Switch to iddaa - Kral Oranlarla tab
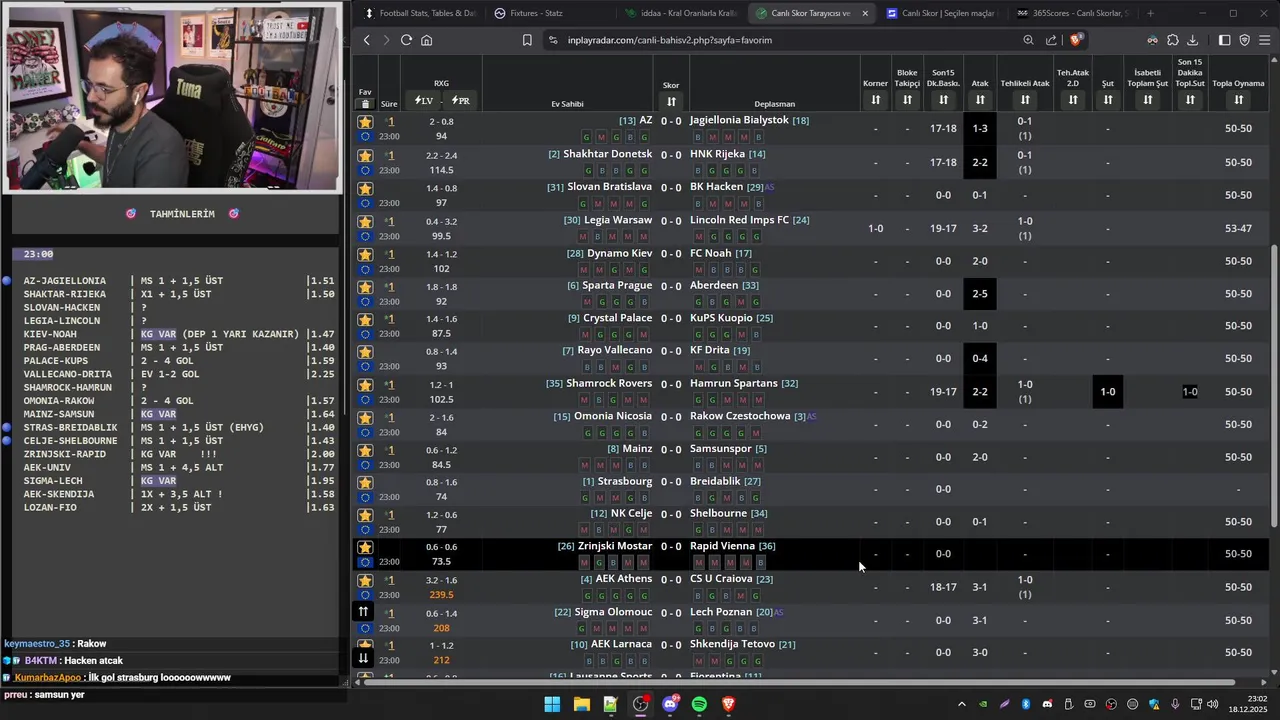The width and height of the screenshot is (1280, 720). pos(680,13)
